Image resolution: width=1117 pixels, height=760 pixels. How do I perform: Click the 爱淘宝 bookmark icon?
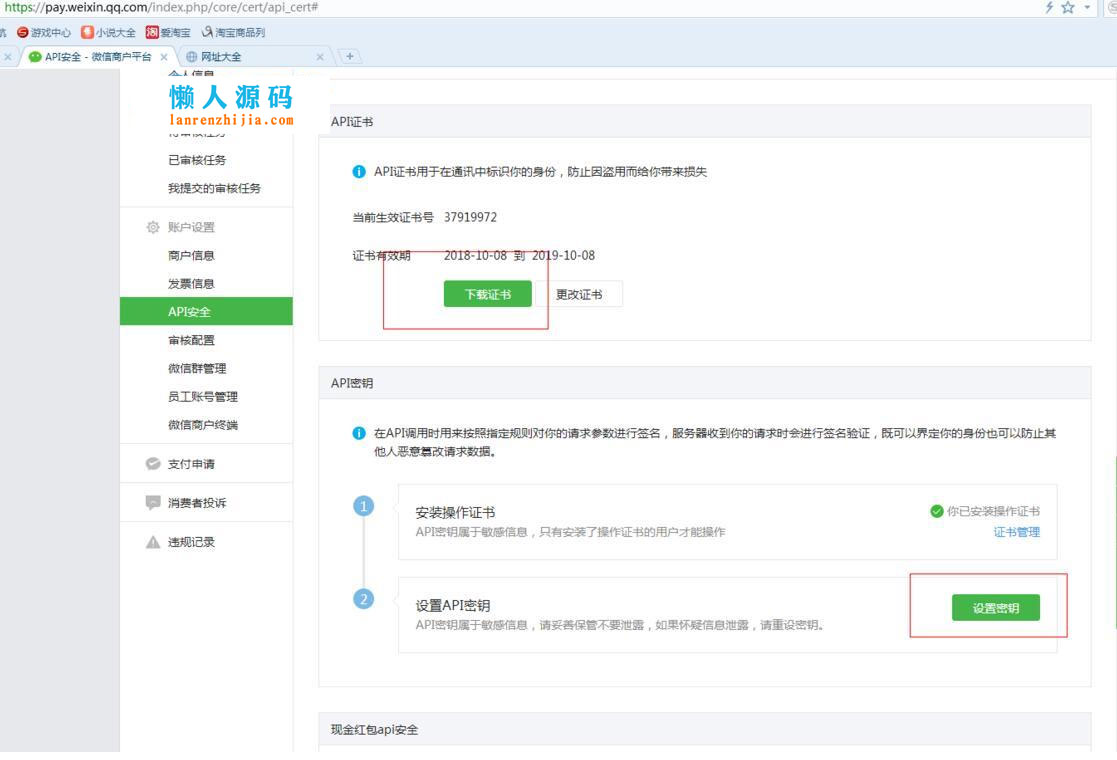tap(152, 32)
